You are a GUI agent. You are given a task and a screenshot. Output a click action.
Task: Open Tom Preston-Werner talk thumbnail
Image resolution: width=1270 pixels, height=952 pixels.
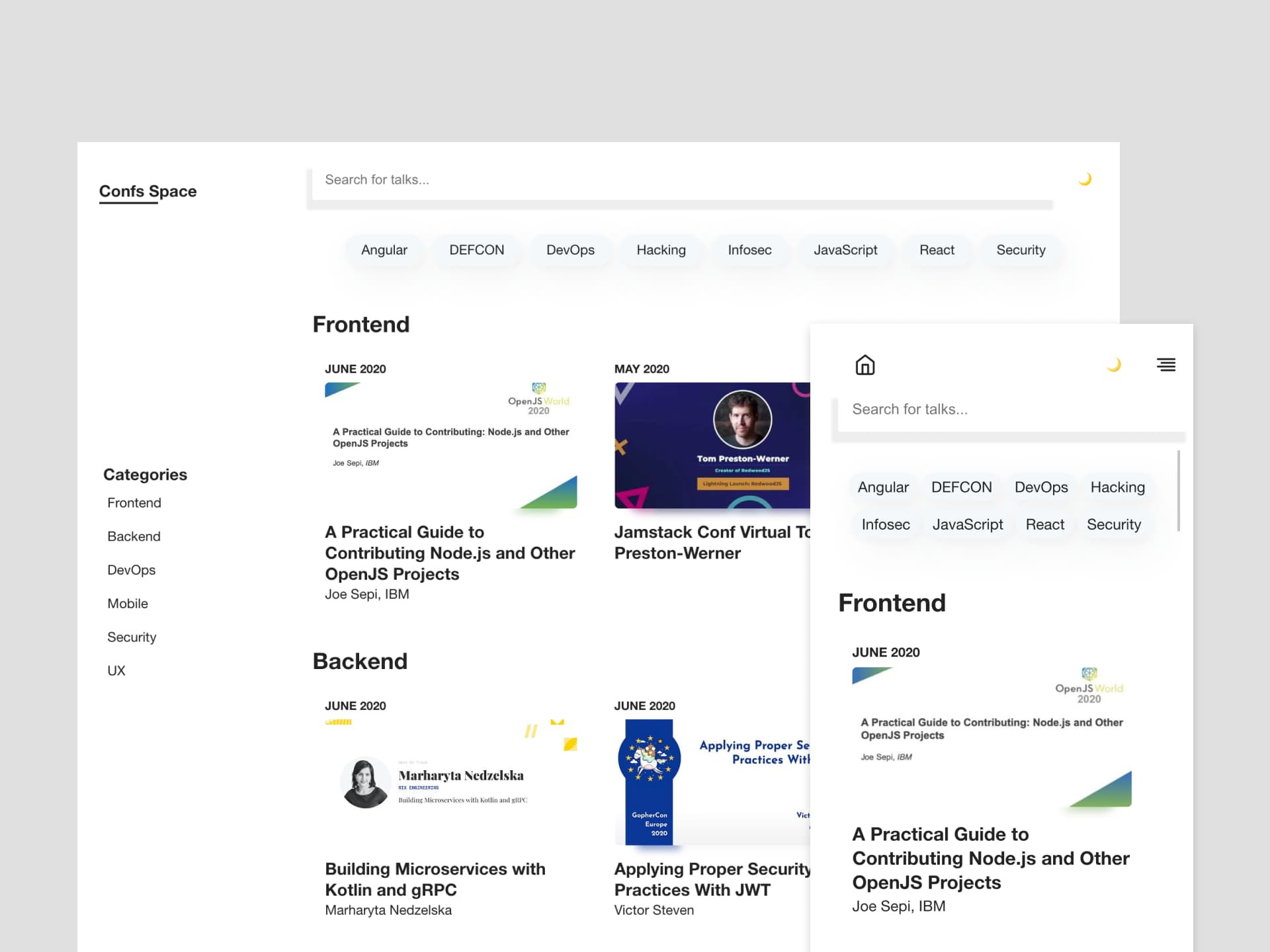(x=712, y=445)
